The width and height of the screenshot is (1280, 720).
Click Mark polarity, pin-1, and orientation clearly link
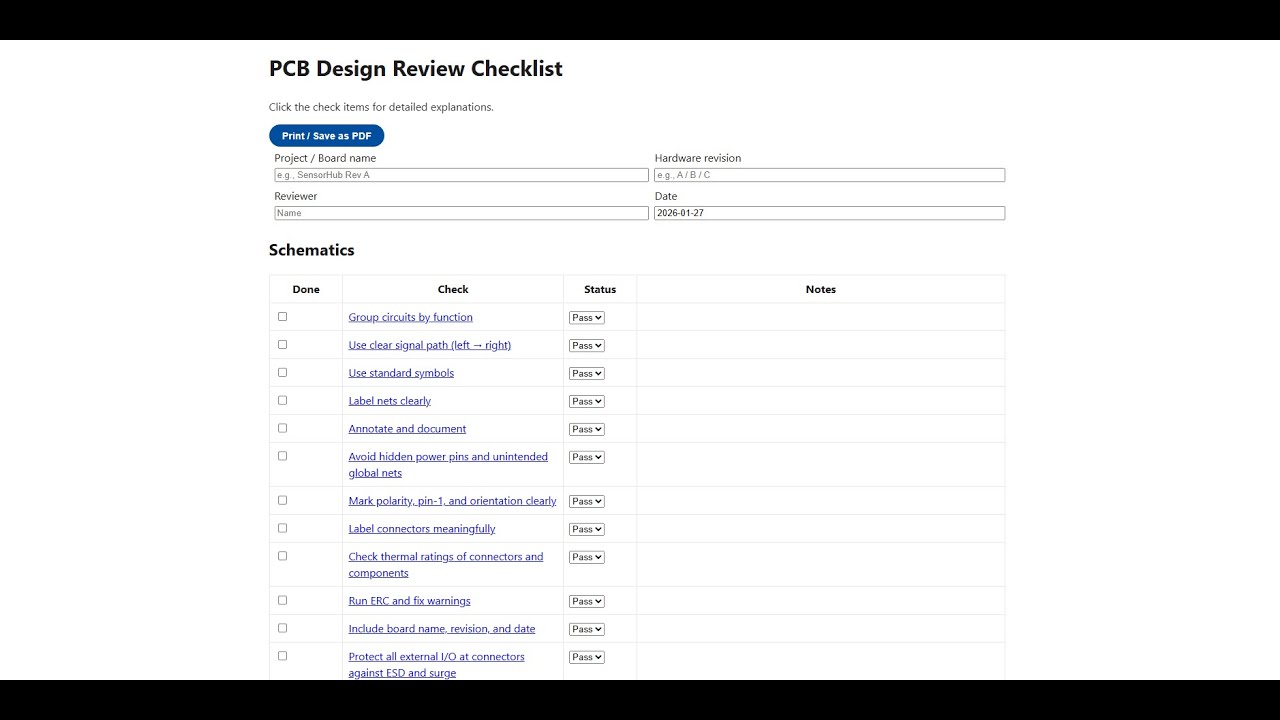click(x=452, y=501)
